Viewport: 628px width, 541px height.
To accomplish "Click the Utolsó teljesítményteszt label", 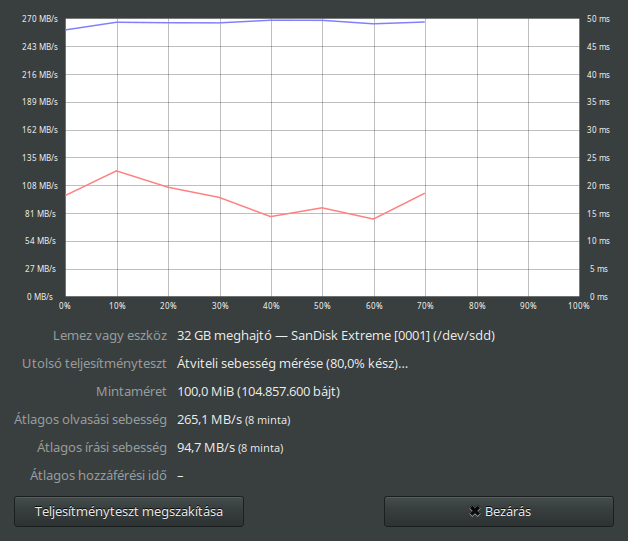I will [94, 364].
